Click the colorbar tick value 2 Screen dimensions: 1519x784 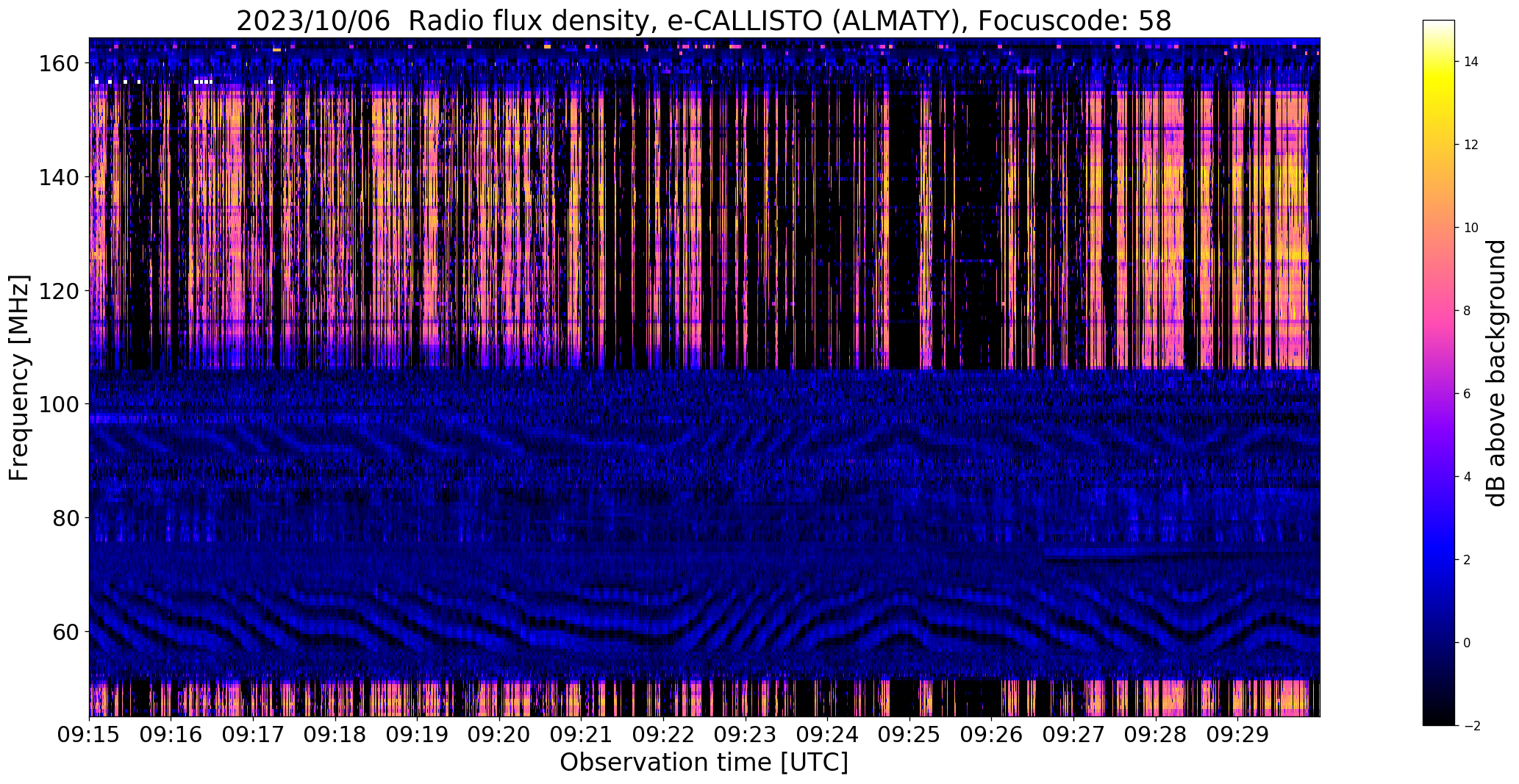(1468, 560)
